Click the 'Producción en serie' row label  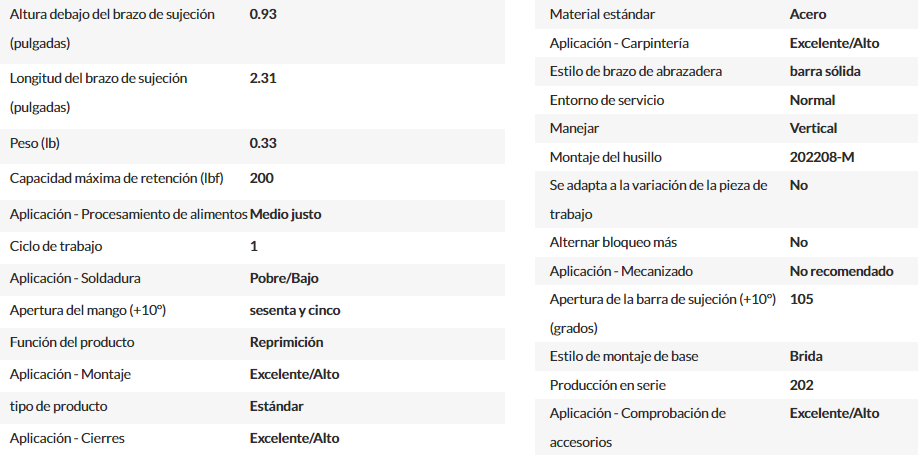[x=608, y=385]
